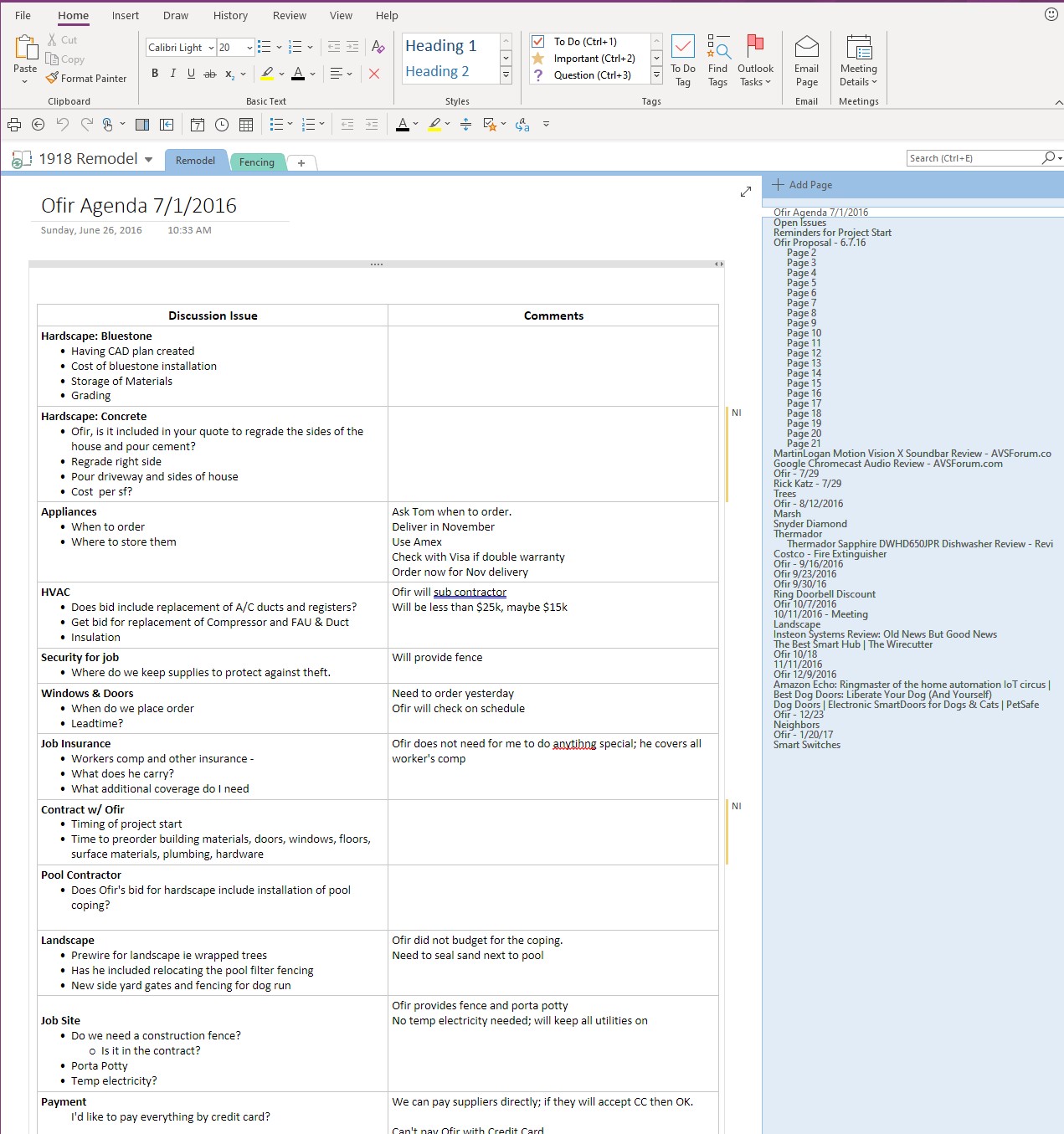Open Outlook Tasks flag menu

point(755,60)
